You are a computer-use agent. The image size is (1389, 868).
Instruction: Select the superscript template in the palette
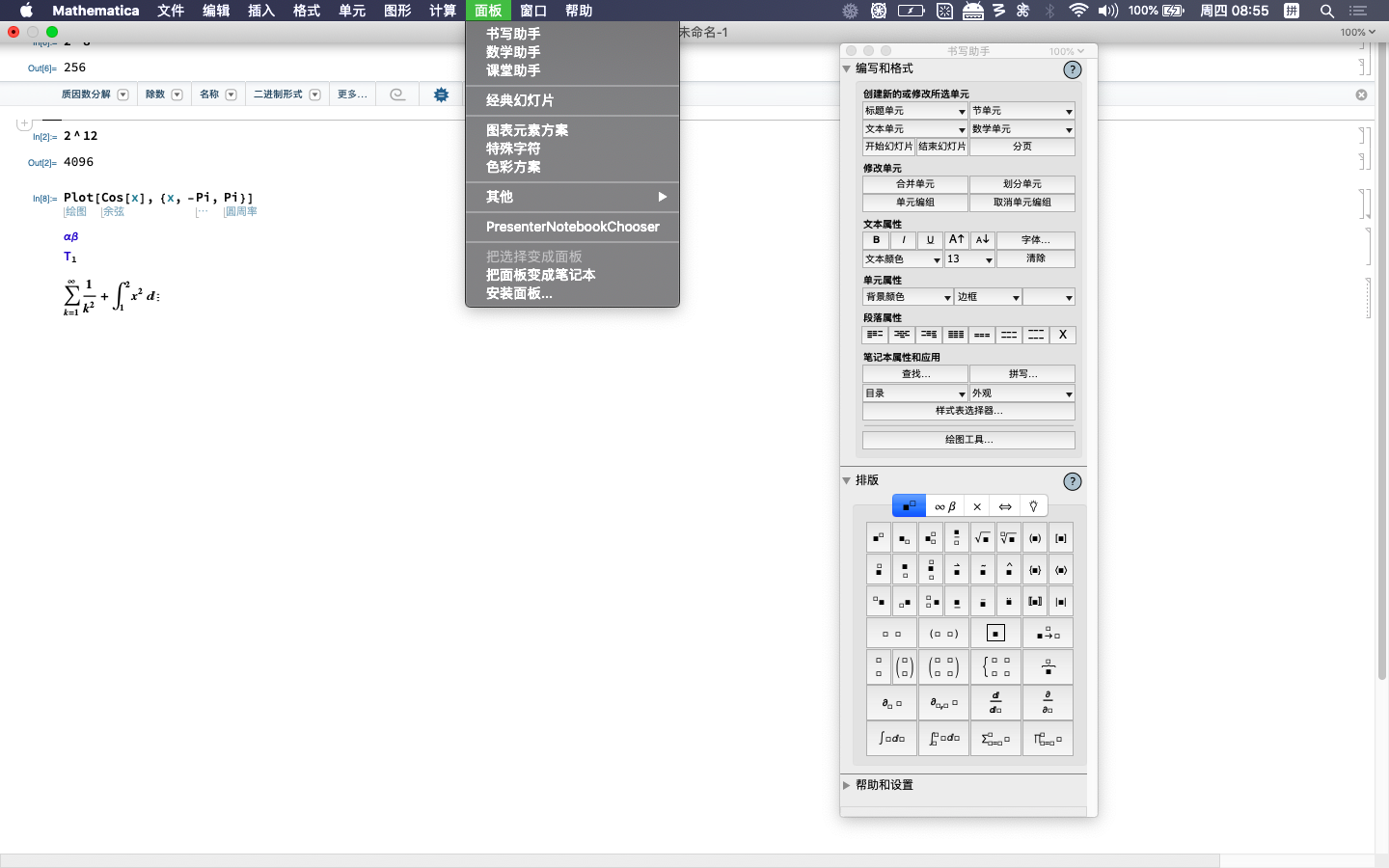coord(878,537)
